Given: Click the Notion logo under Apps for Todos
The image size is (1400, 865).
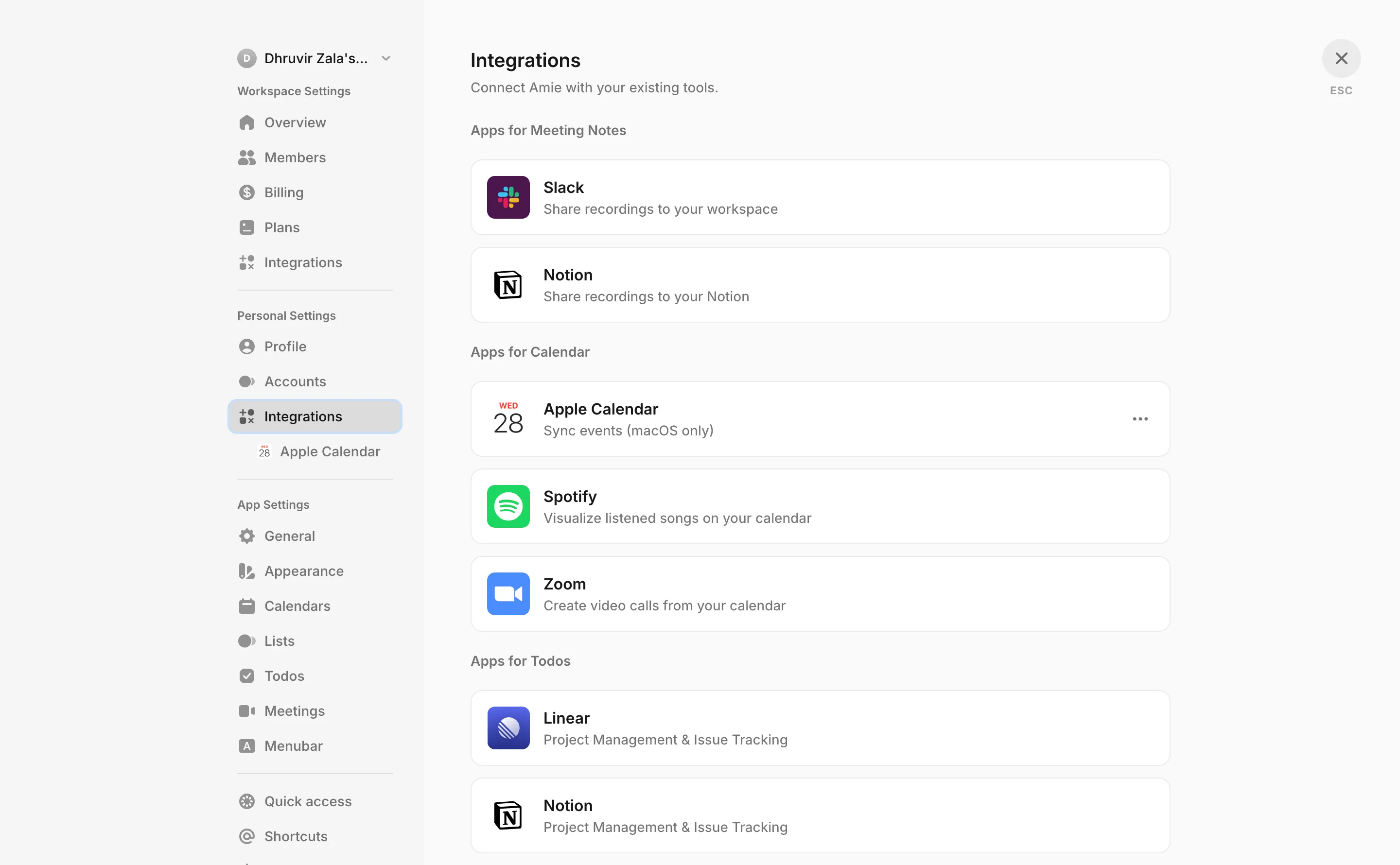Looking at the screenshot, I should [x=508, y=815].
